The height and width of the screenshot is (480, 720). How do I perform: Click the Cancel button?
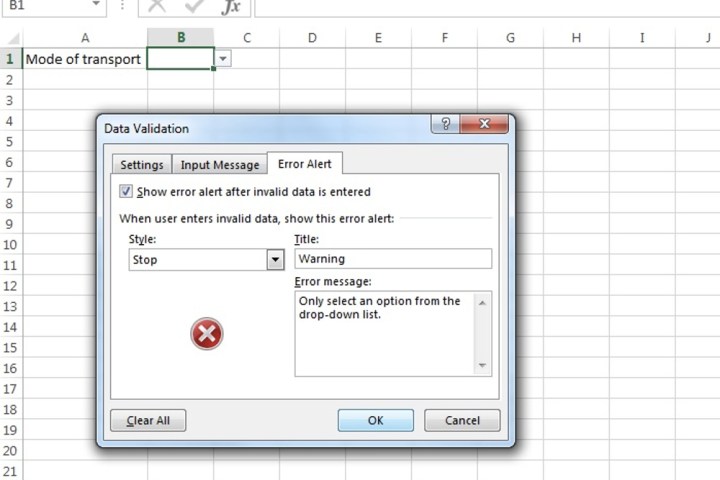point(461,420)
